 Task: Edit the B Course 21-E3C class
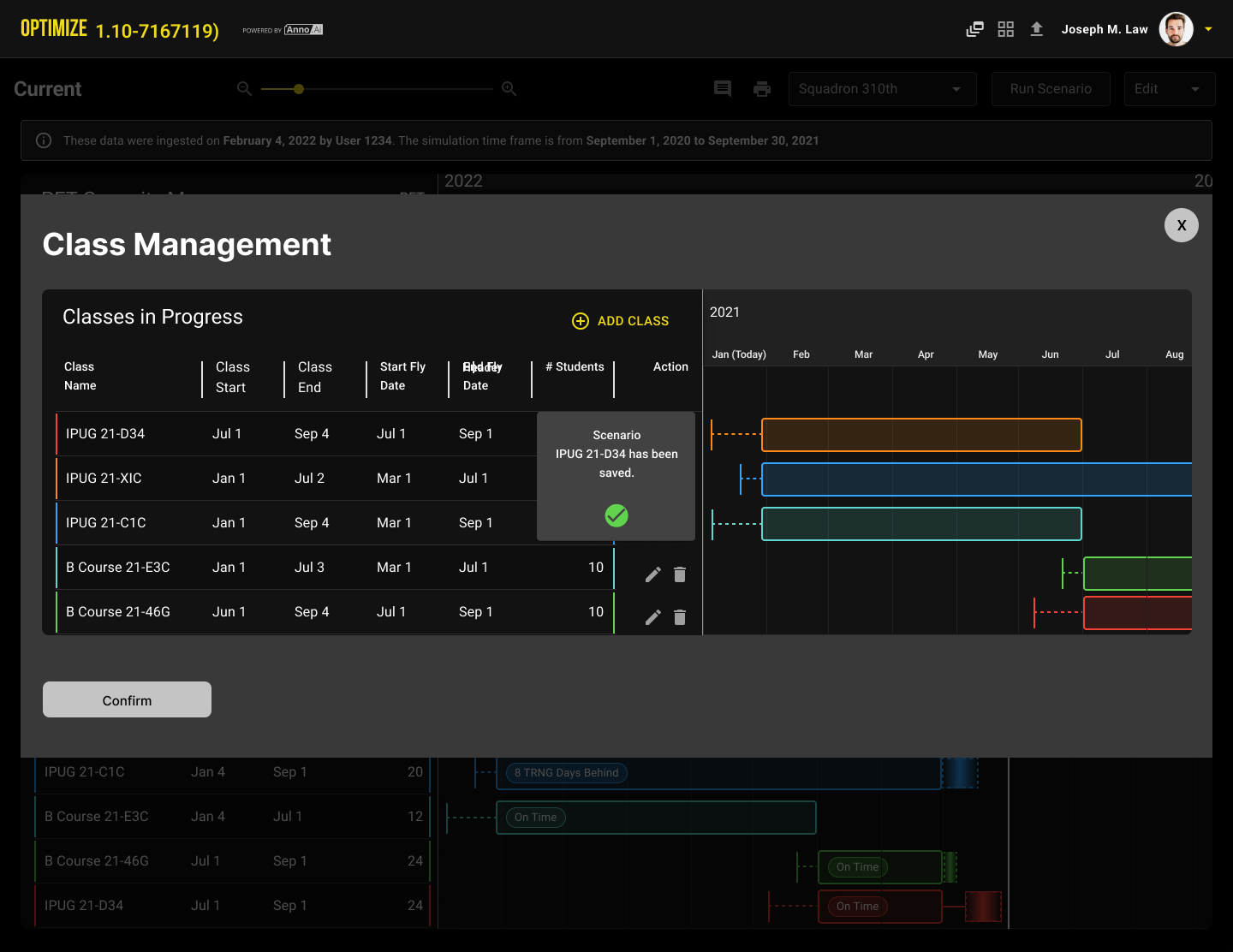tap(652, 574)
